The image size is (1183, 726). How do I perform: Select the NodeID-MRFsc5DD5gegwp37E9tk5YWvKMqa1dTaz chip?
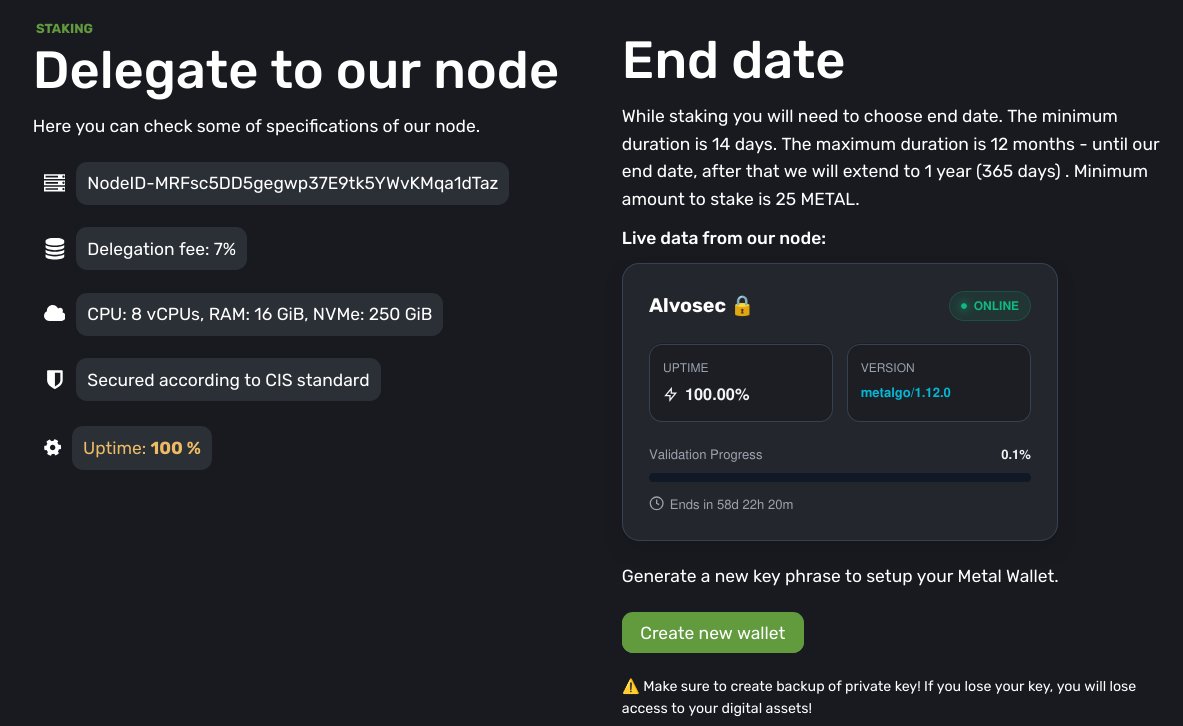[x=292, y=184]
